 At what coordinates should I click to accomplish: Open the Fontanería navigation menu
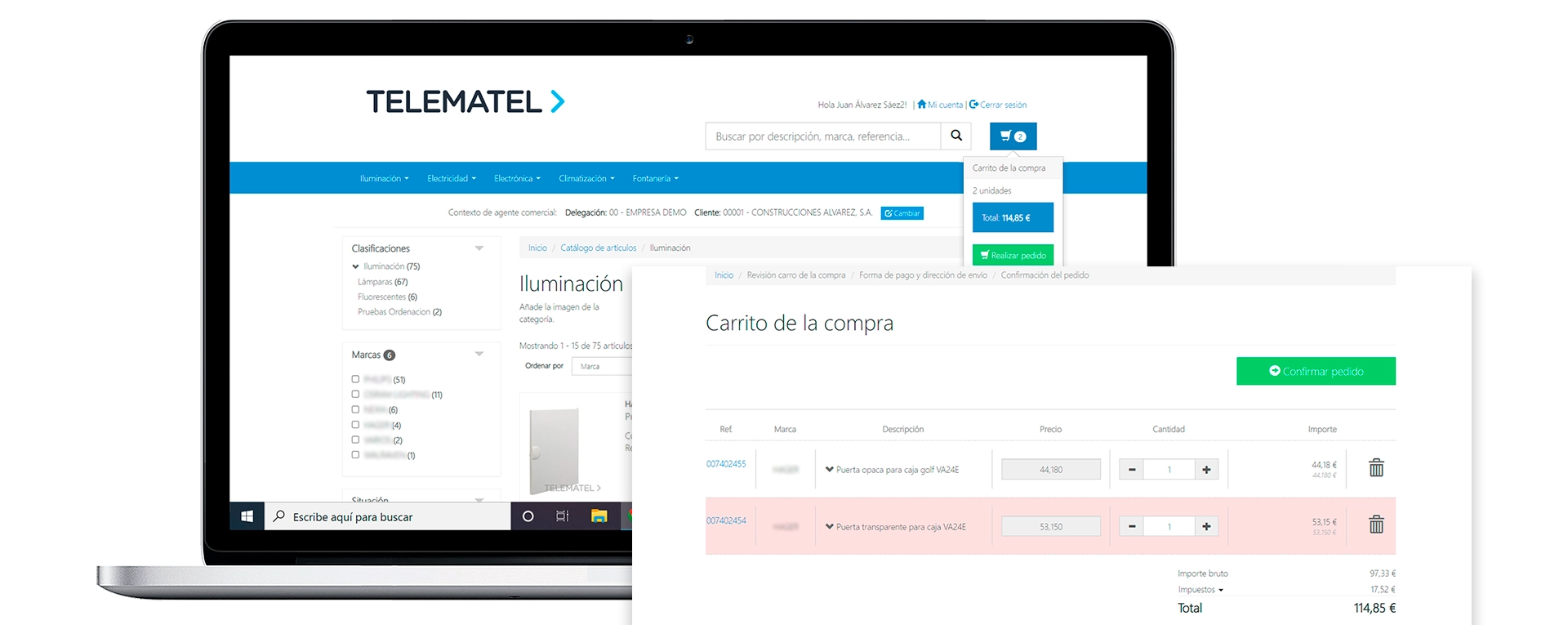tap(655, 178)
